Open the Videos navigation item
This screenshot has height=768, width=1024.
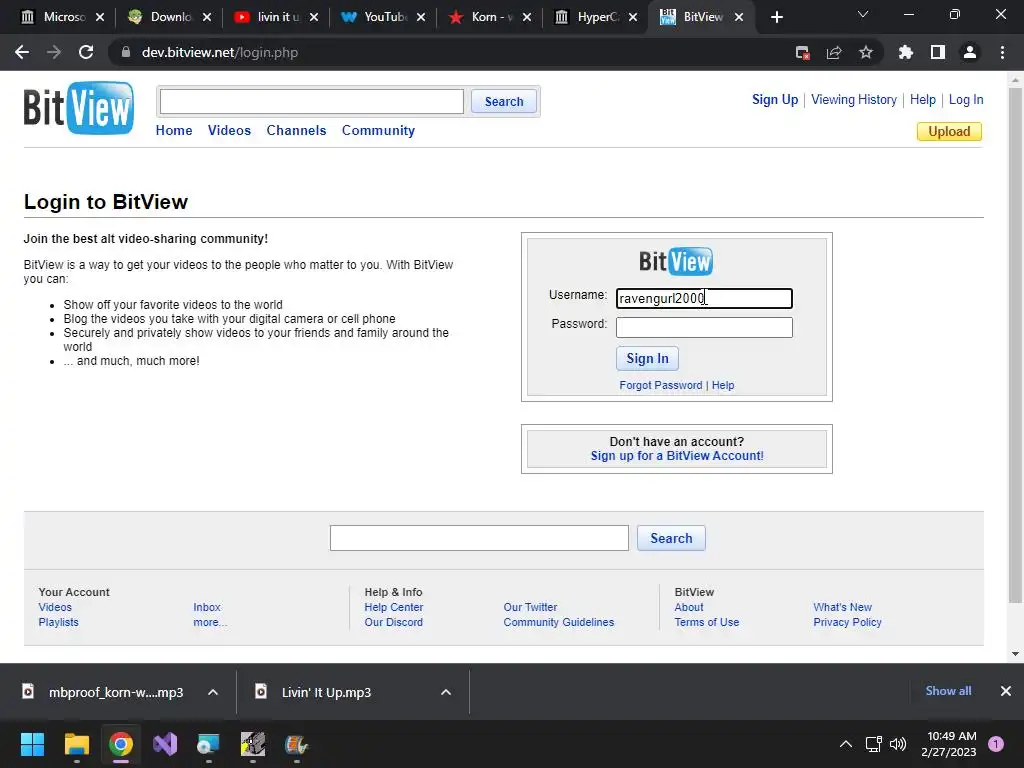[229, 131]
